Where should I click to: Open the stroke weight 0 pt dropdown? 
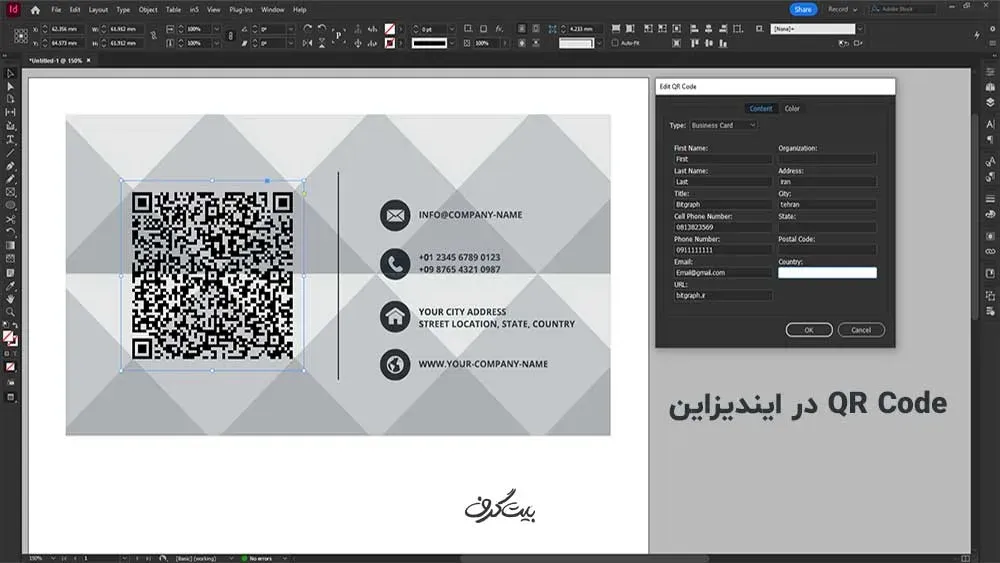[x=452, y=29]
